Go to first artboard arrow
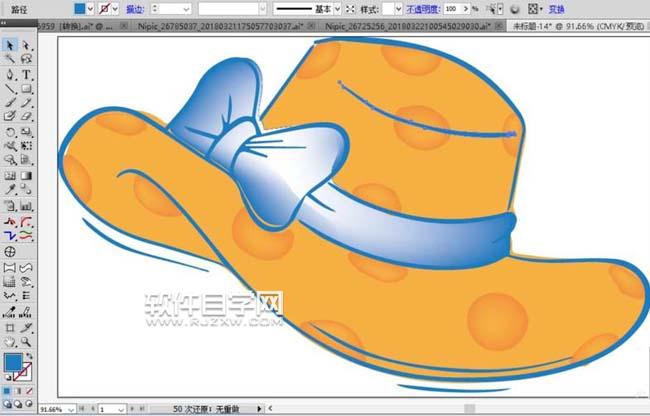This screenshot has height=416, width=650. click(82, 409)
